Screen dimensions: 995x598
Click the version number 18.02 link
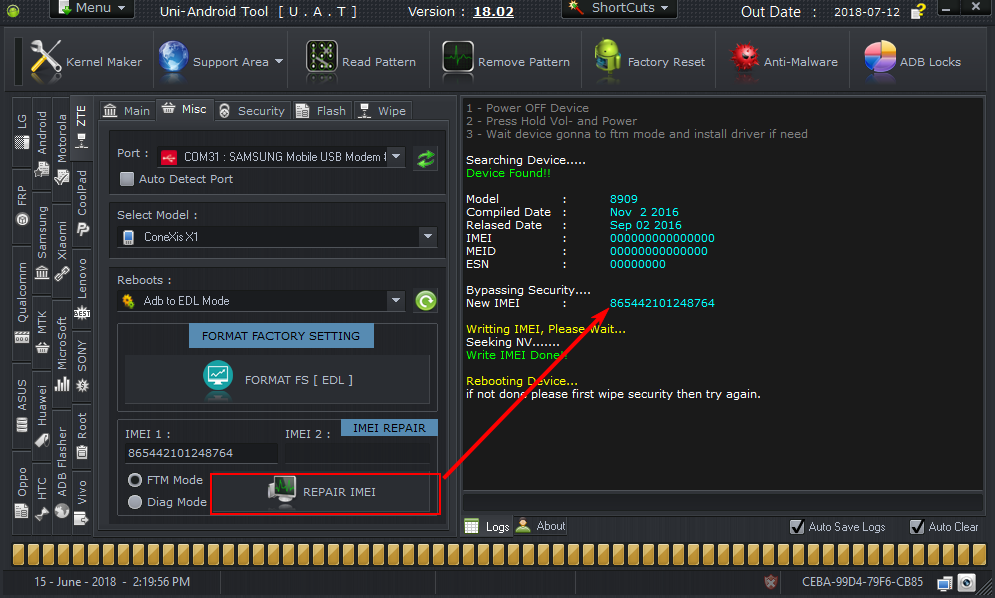494,11
